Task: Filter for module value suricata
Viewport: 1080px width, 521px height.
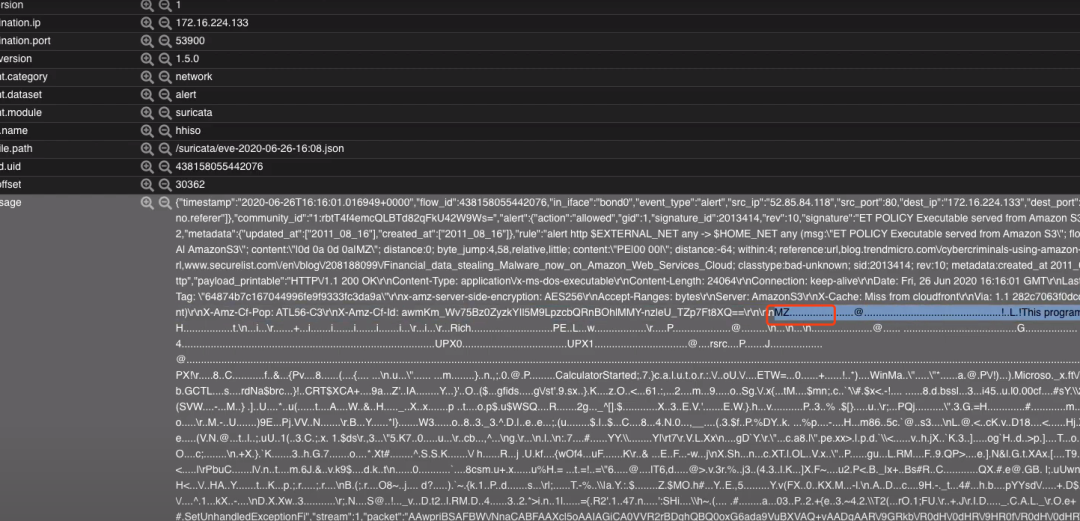Action: click(147, 112)
